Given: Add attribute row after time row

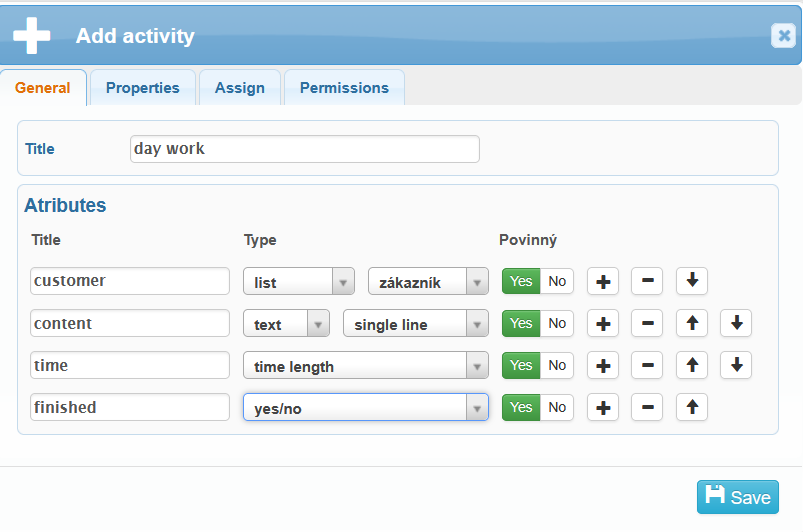Looking at the screenshot, I should tap(602, 366).
